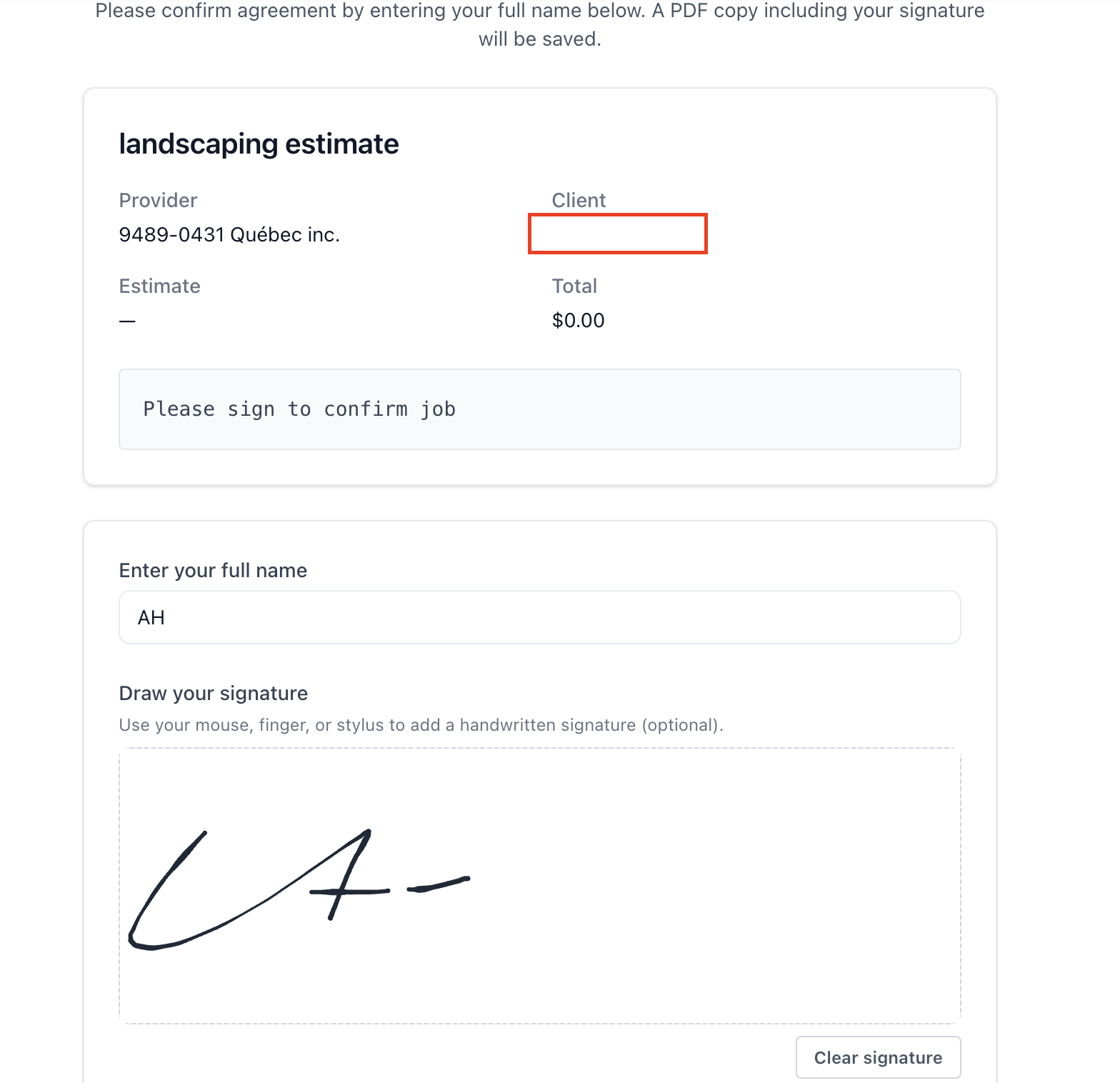Select the Enter your full name label
The image size is (1120, 1083).
tap(212, 570)
